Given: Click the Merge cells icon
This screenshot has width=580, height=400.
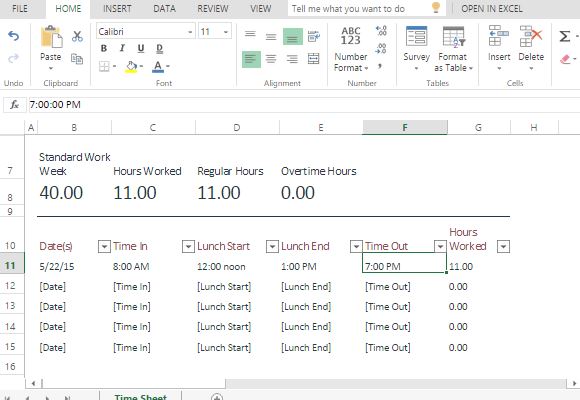Looking at the screenshot, I should [313, 58].
